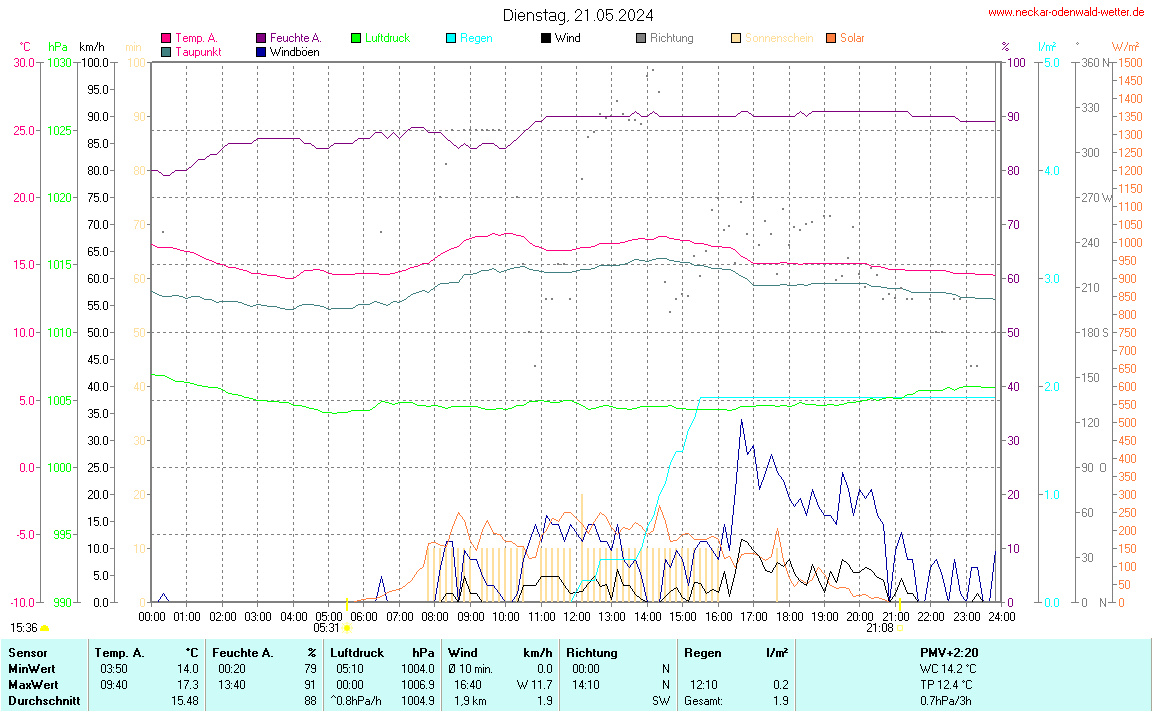This screenshot has height=711, width=1152.
Task: Click the gray Richtung legend swatch
Action: coord(641,38)
